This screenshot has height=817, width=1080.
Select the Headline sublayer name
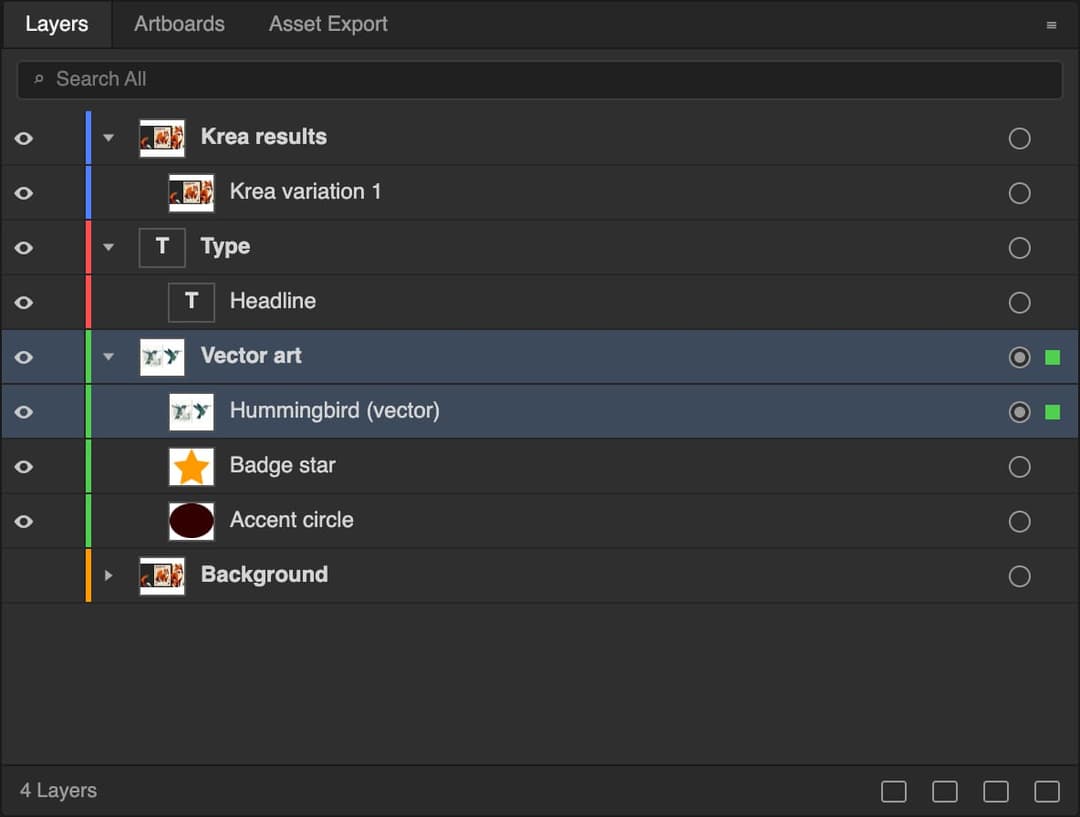point(273,301)
